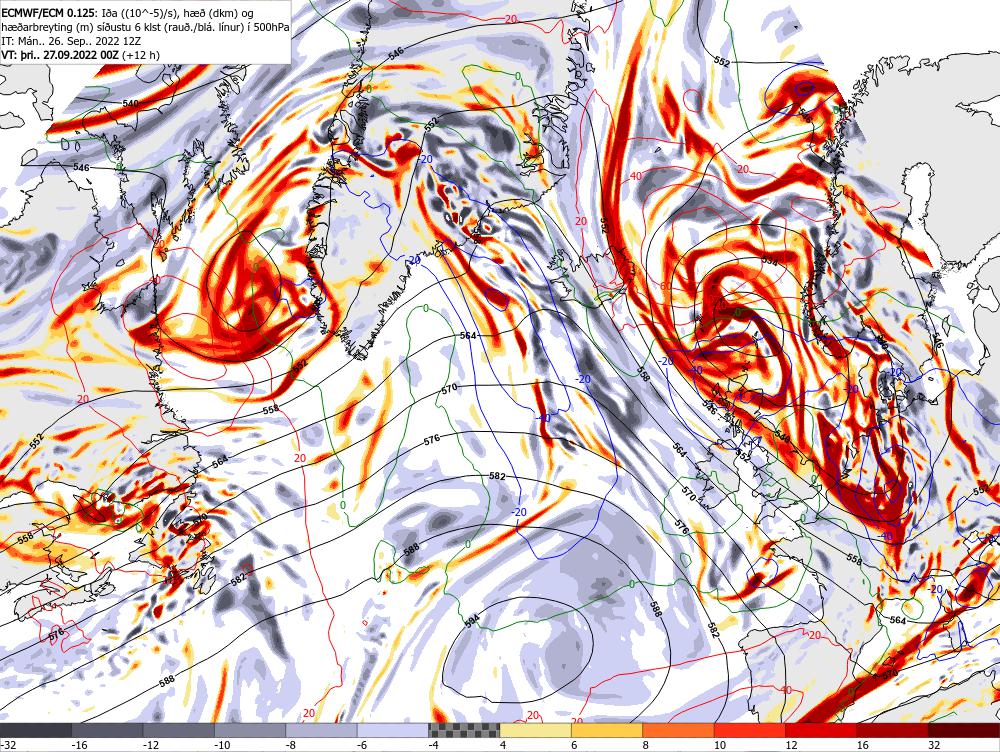Click the "8" legend value

(x=646, y=745)
